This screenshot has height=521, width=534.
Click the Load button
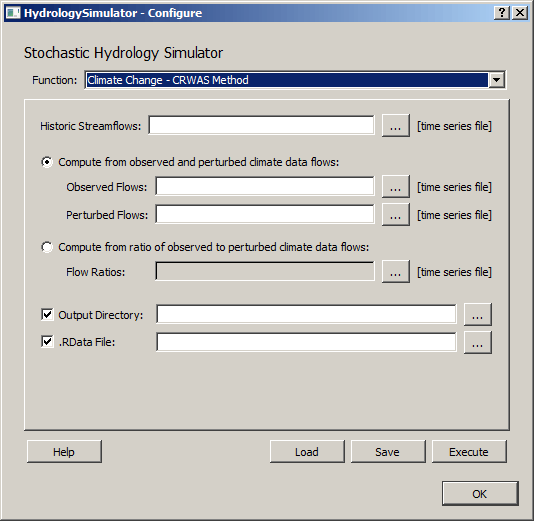click(307, 452)
